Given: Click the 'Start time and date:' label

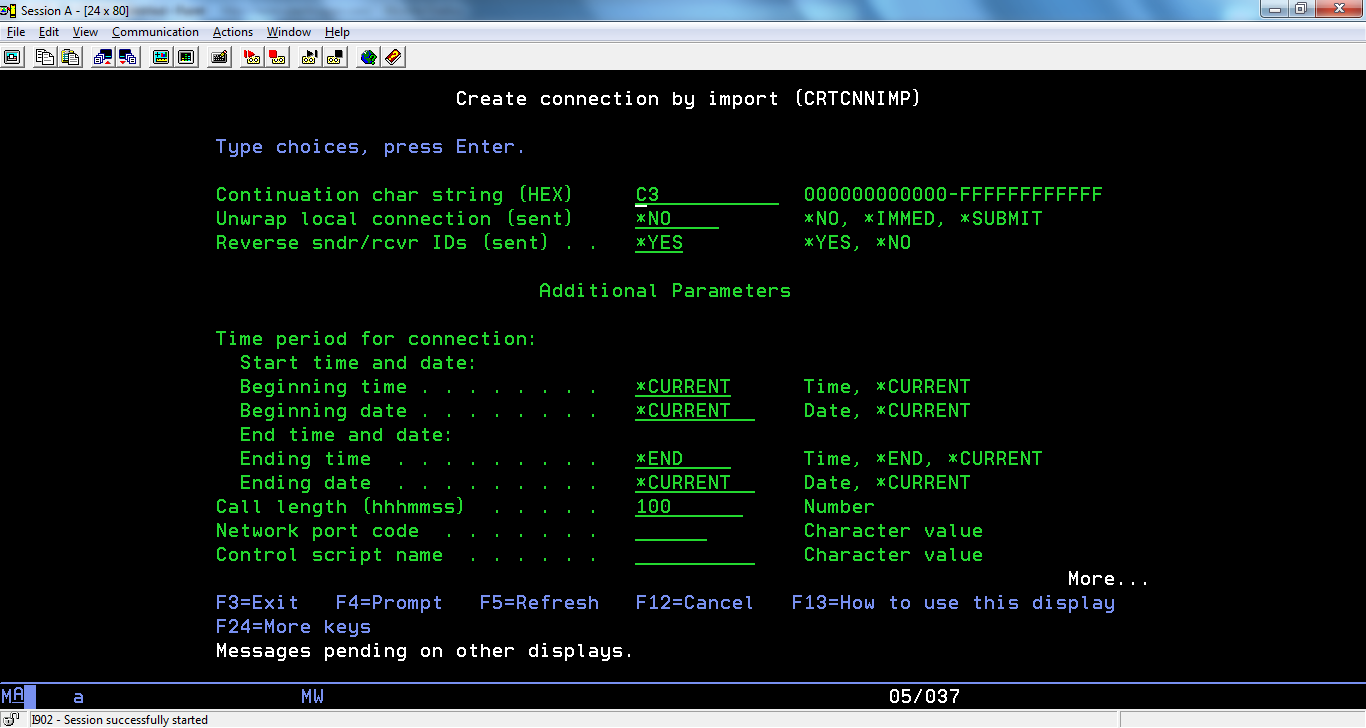Looking at the screenshot, I should click(x=359, y=363).
